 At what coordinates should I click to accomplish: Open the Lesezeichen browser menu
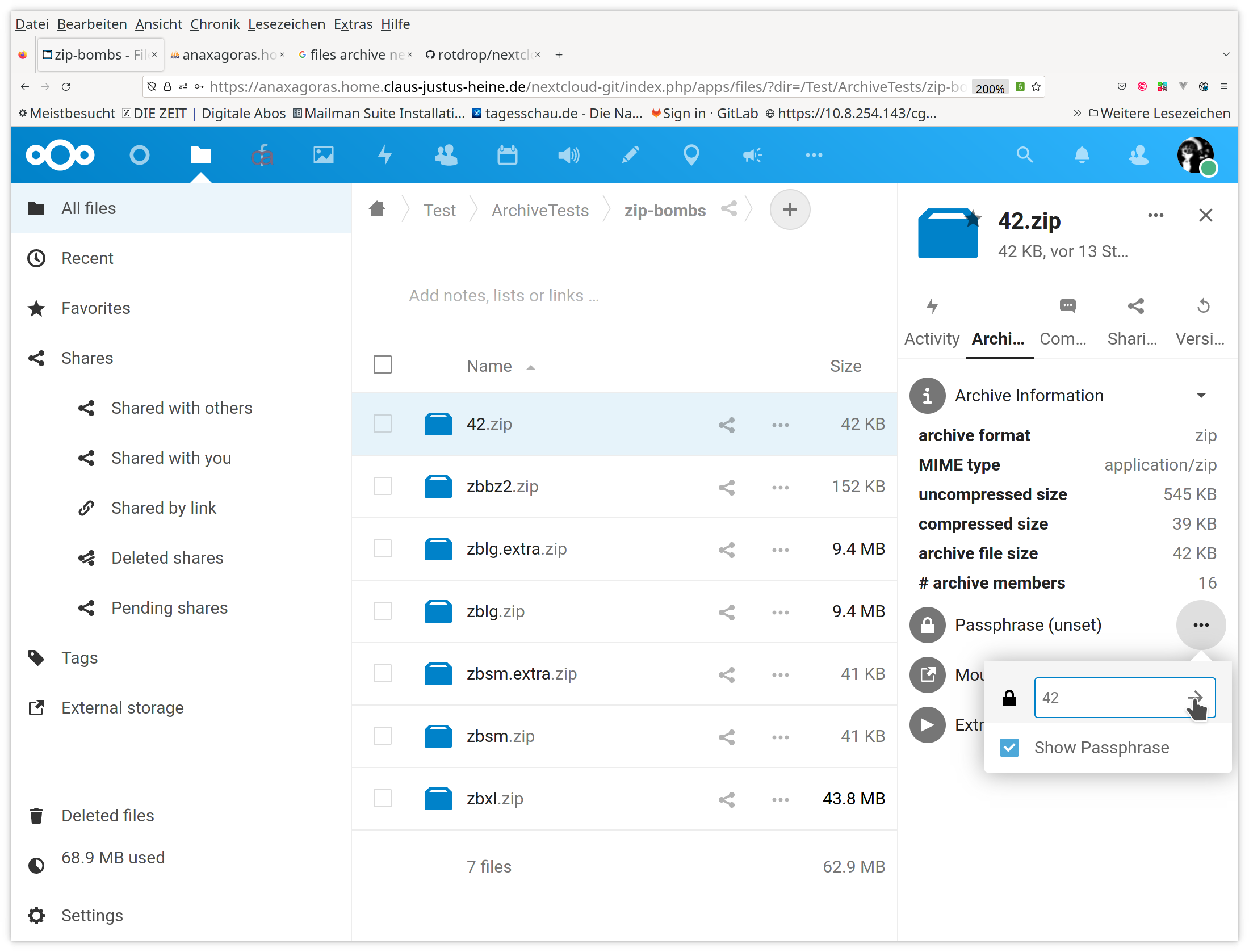[286, 24]
